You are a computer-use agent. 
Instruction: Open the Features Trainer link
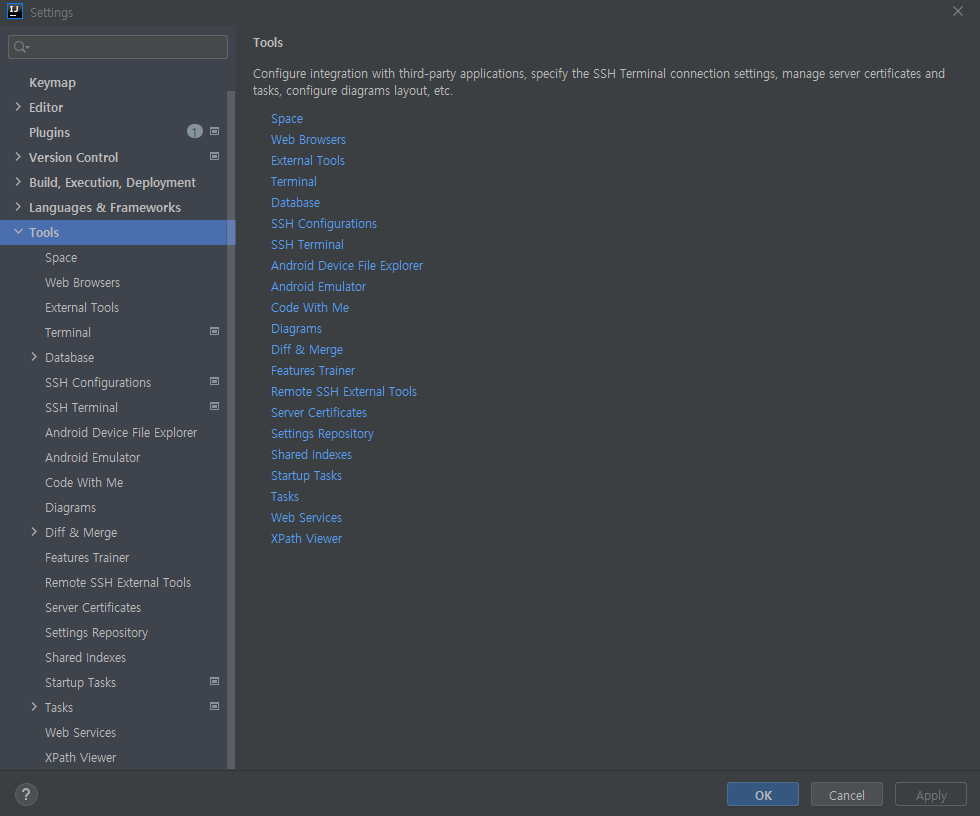click(x=313, y=371)
